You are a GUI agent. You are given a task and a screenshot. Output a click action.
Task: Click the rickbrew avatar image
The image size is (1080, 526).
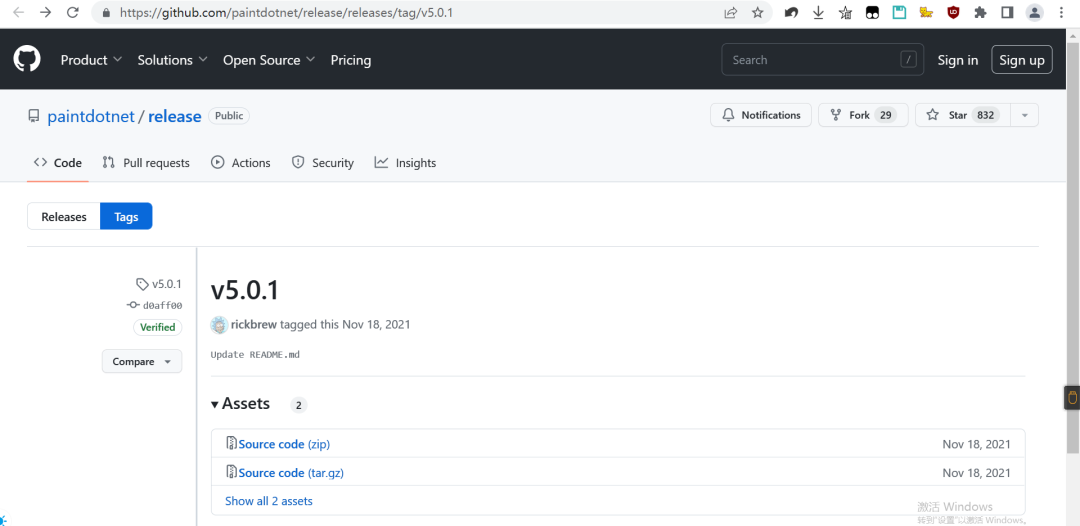click(x=219, y=324)
